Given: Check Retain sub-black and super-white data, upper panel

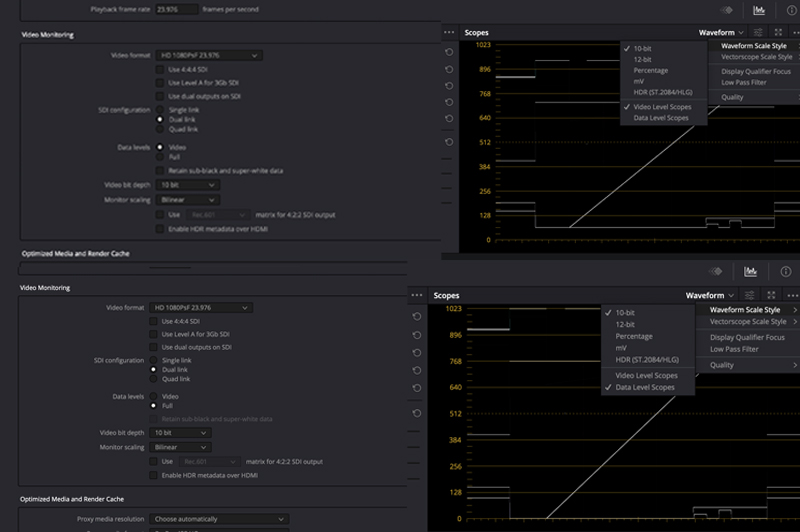Looking at the screenshot, I should (x=160, y=171).
